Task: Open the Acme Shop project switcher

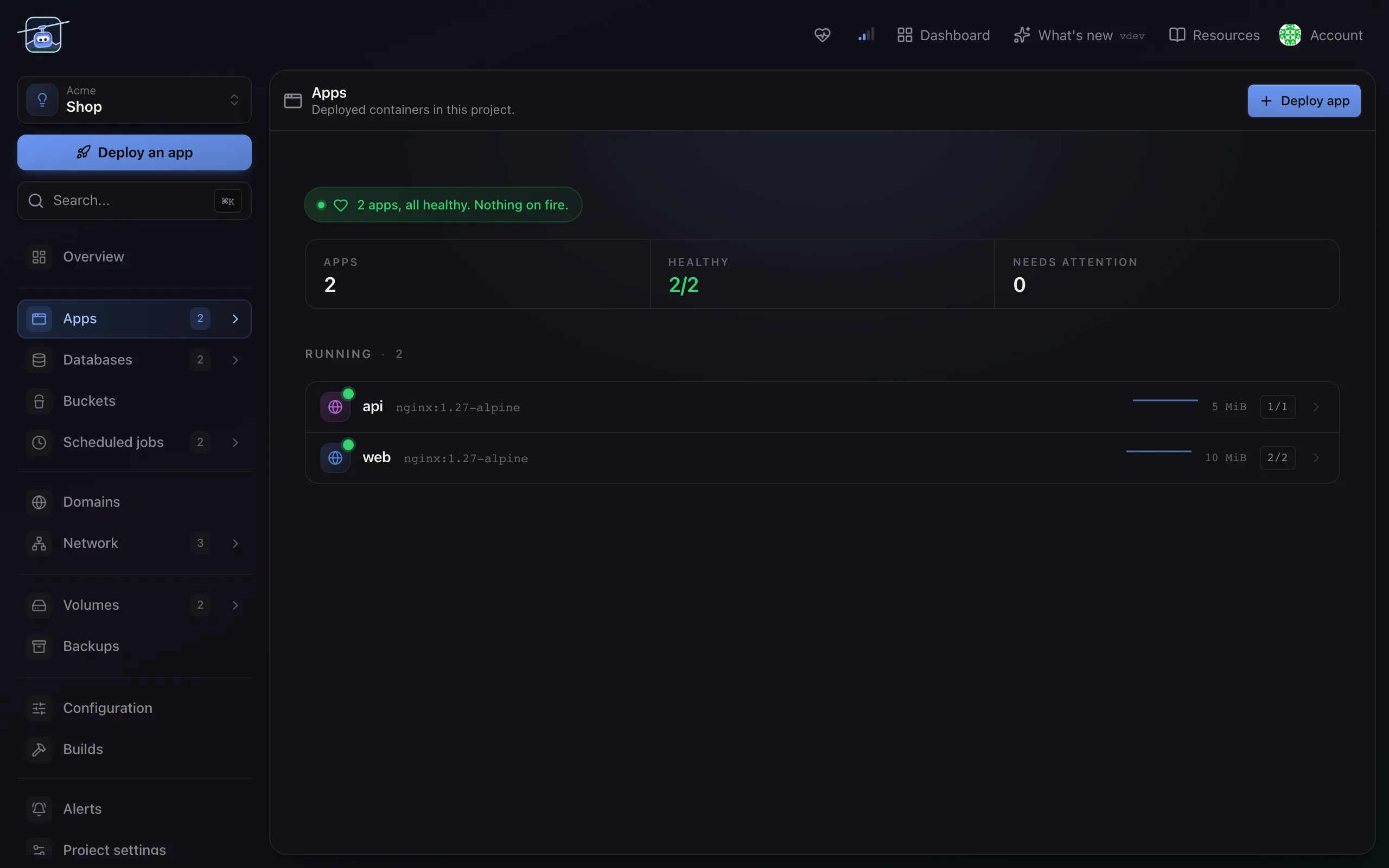Action: click(x=135, y=100)
